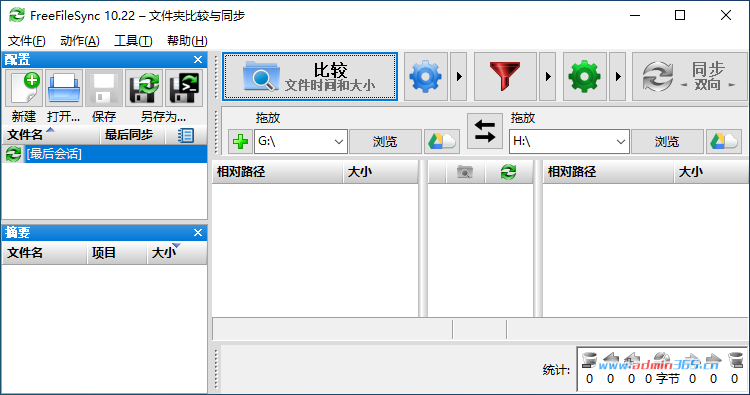Open the Help menu
This screenshot has height=395, width=750.
pyautogui.click(x=187, y=41)
